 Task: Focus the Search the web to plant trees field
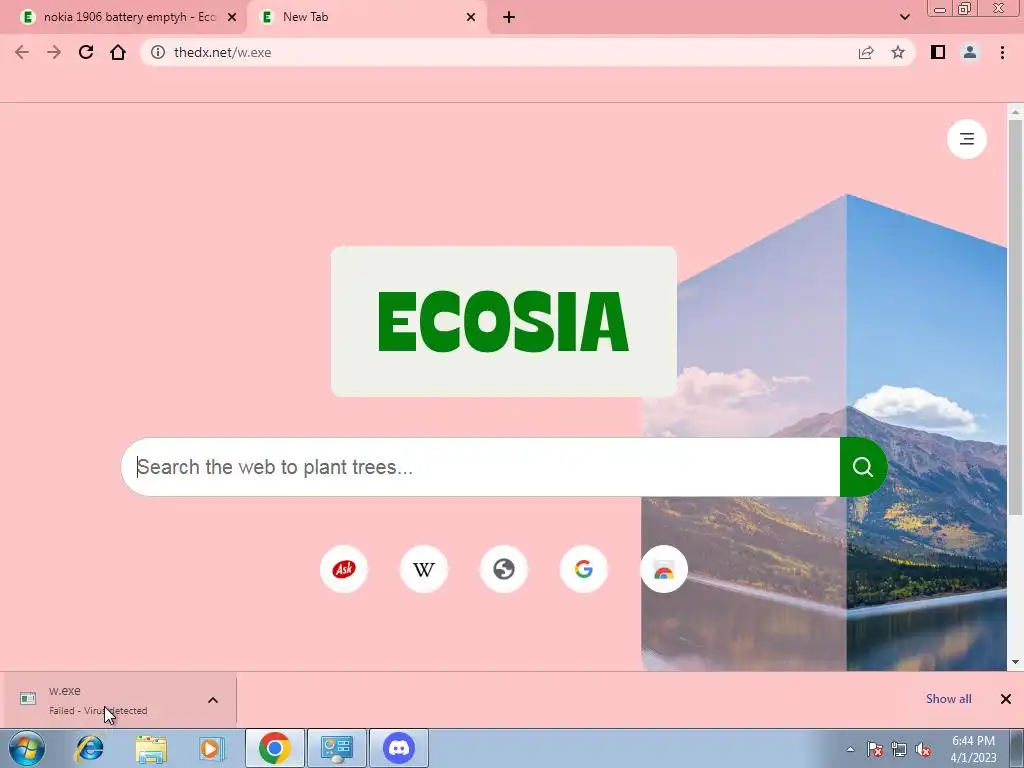pos(480,467)
